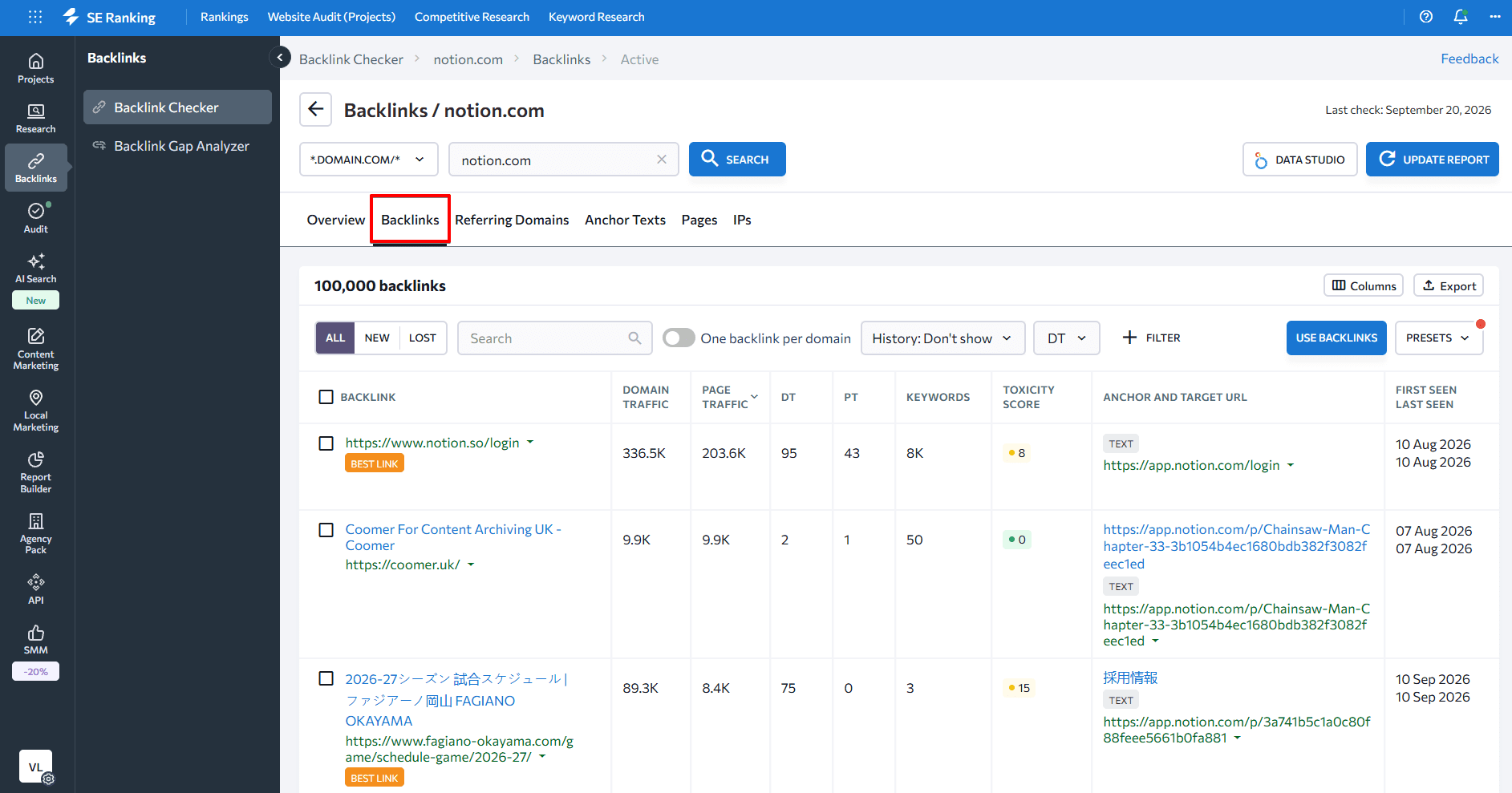Collapse the Backlinks side panel

coord(279,57)
